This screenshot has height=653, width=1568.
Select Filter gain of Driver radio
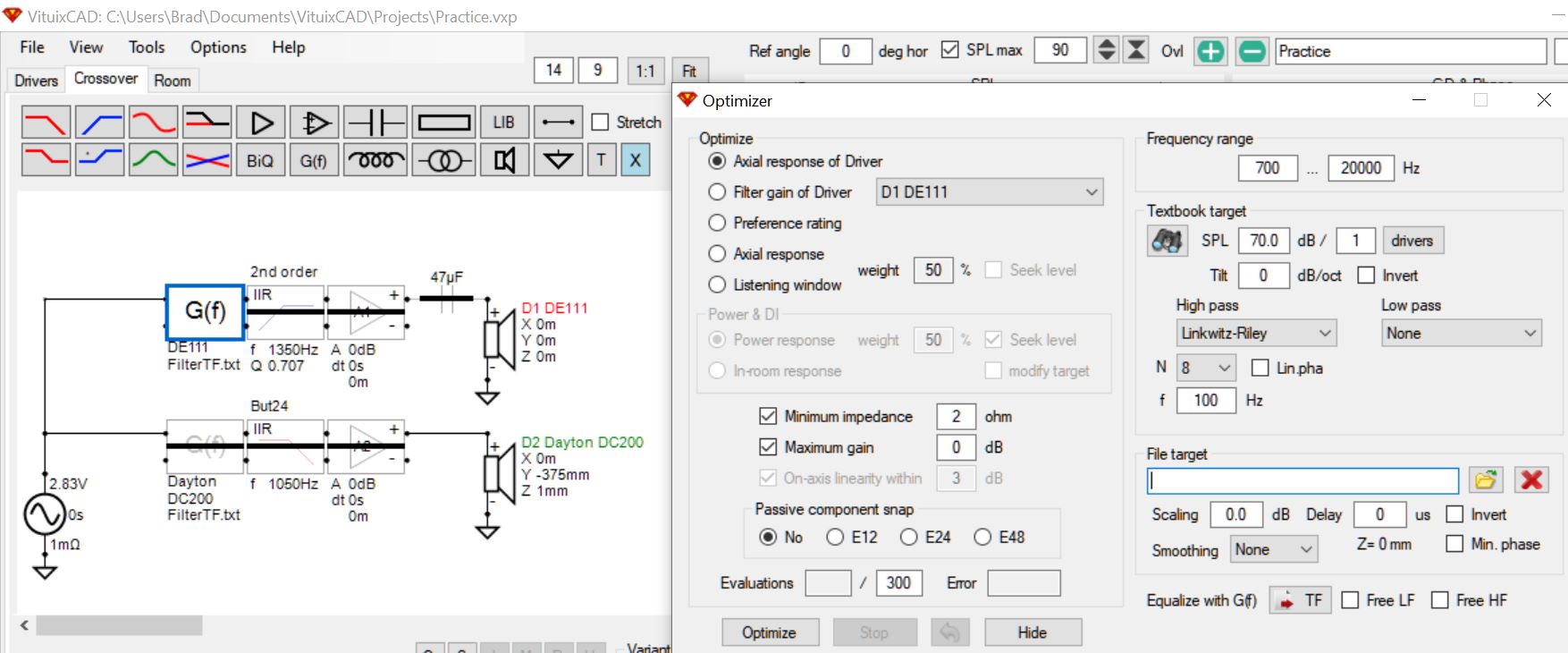[x=717, y=192]
